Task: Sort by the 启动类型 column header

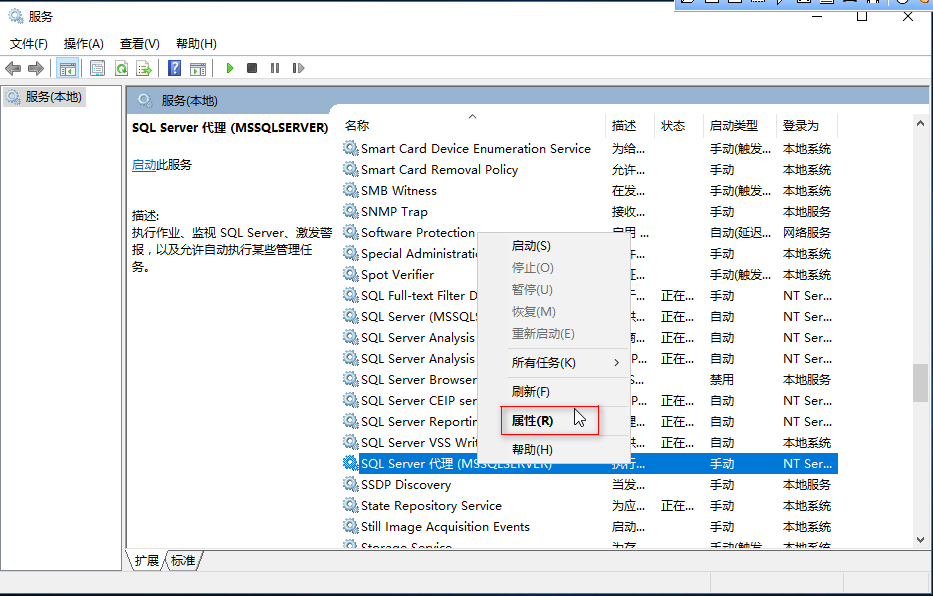Action: 740,126
